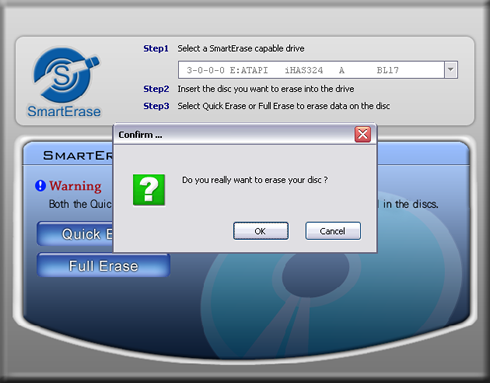Click the SmartErase text under the logo

click(64, 111)
